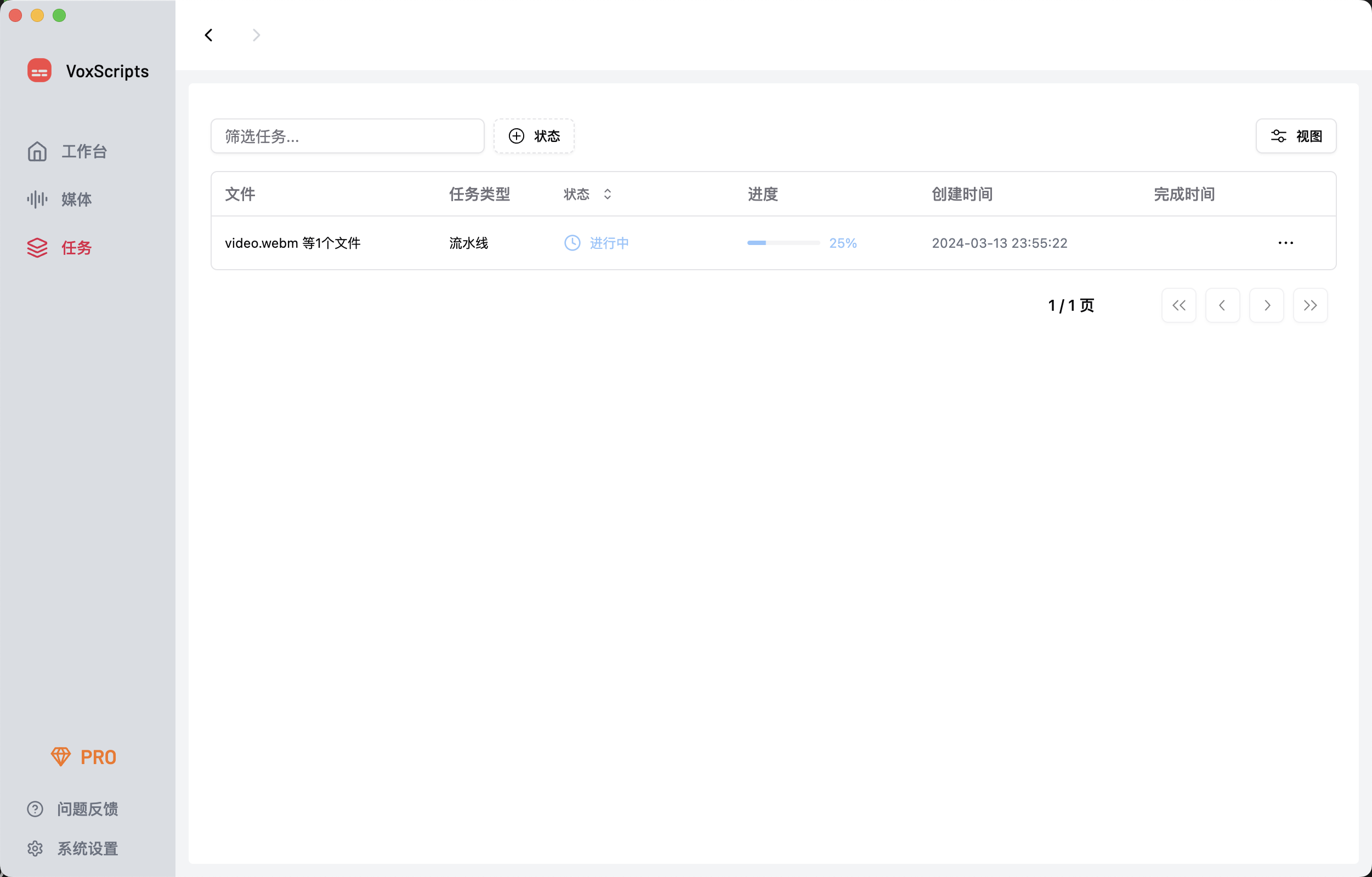Click the 25% progress value
Image resolution: width=1372 pixels, height=877 pixels.
click(x=843, y=243)
